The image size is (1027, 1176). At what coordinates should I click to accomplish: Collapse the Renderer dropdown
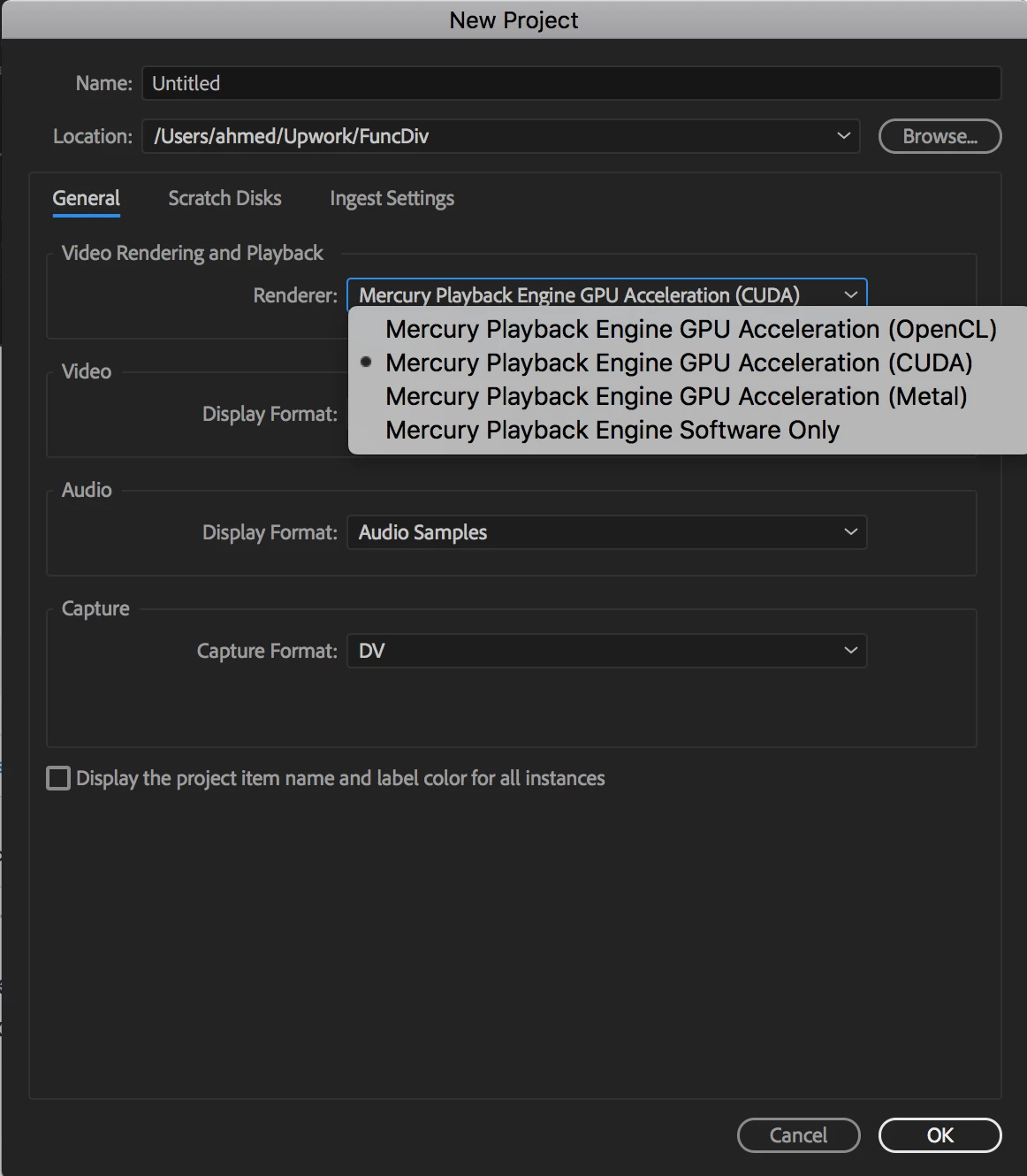click(607, 294)
